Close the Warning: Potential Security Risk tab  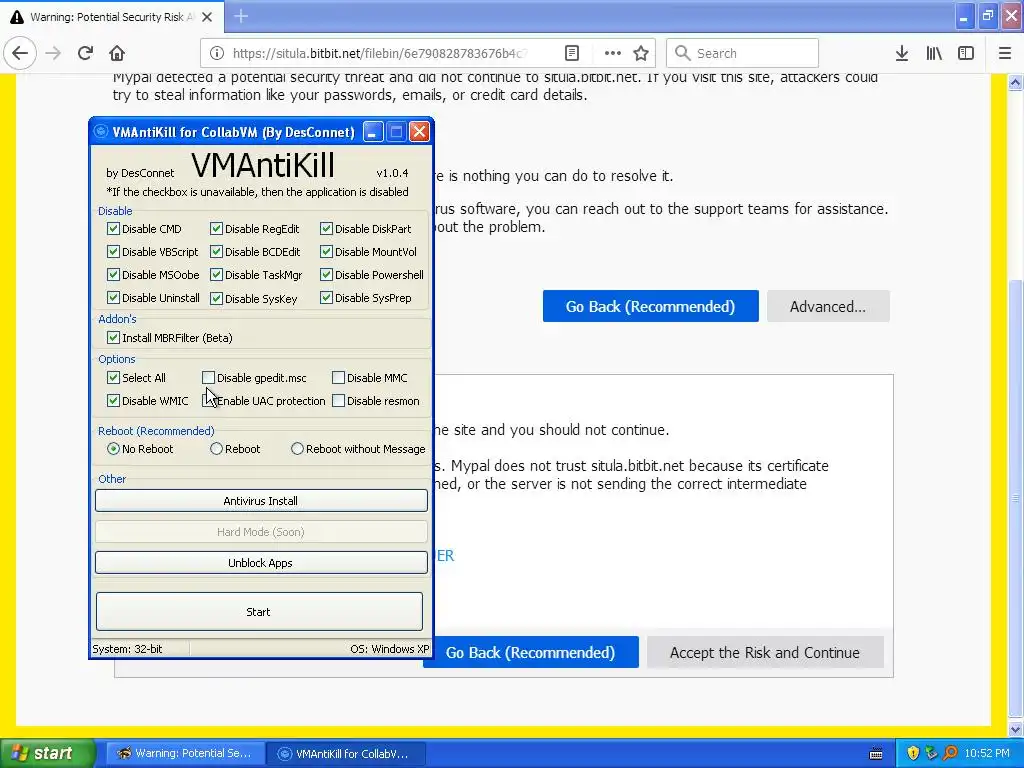pos(207,17)
